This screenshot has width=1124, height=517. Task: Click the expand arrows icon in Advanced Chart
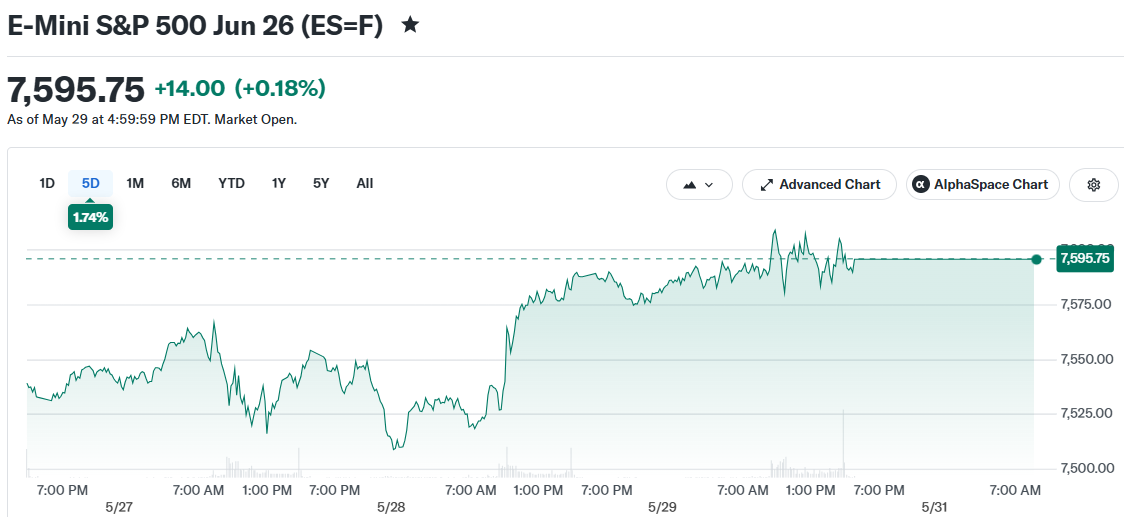point(766,185)
